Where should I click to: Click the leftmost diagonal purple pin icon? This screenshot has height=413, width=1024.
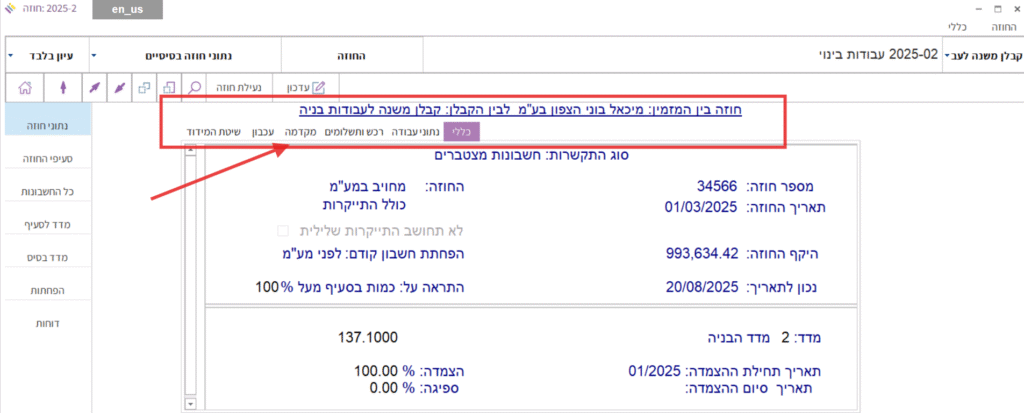(95, 88)
